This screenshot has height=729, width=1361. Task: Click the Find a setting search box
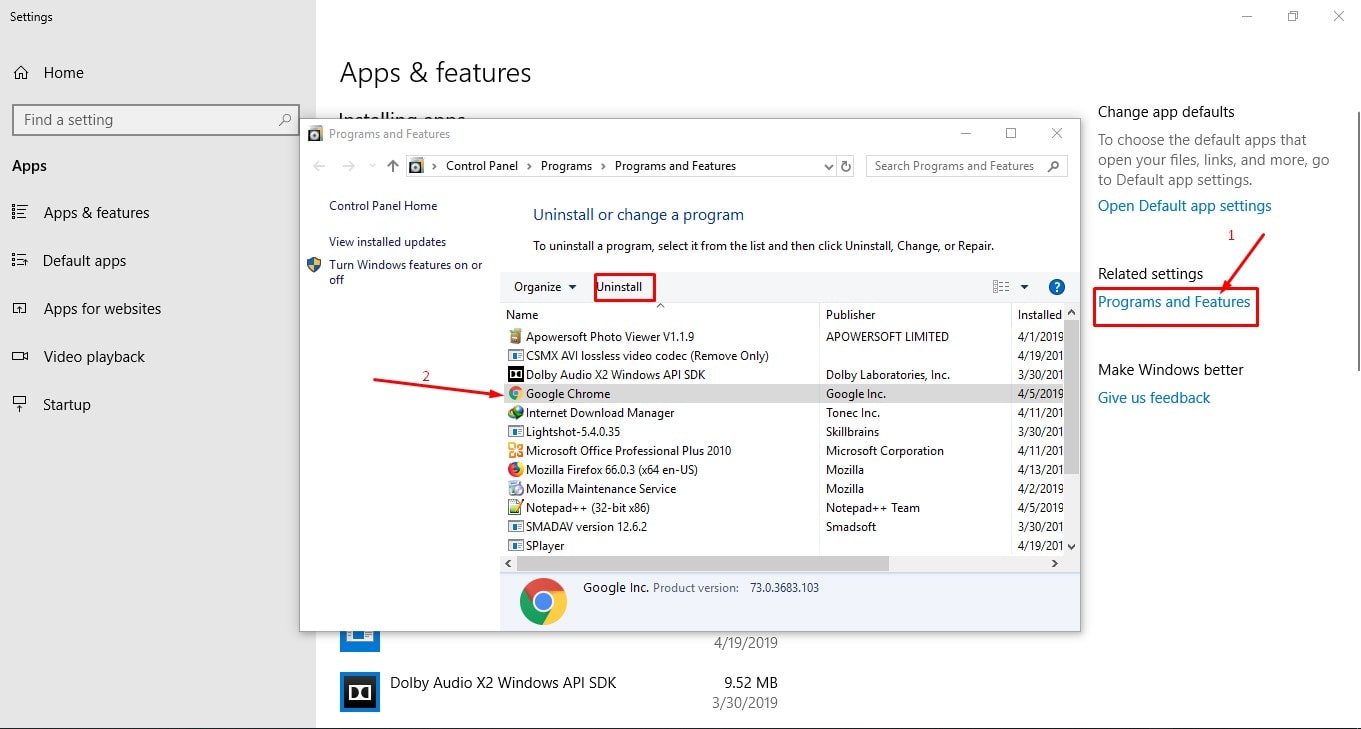[x=155, y=120]
